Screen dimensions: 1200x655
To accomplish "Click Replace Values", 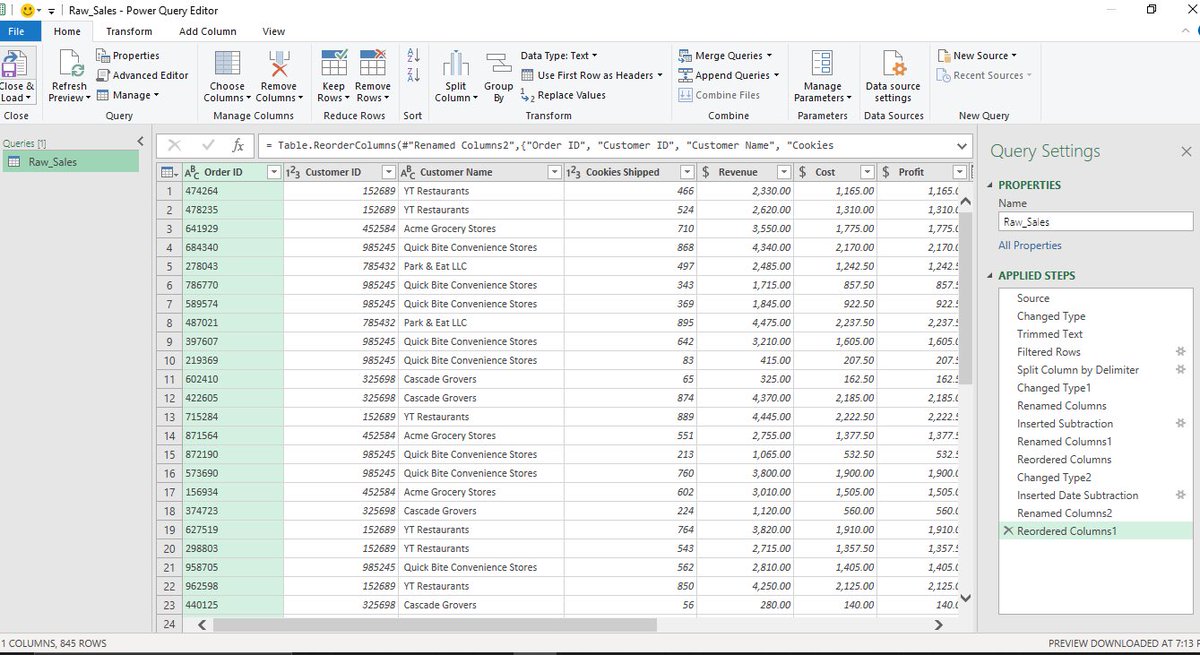I will click(x=563, y=95).
